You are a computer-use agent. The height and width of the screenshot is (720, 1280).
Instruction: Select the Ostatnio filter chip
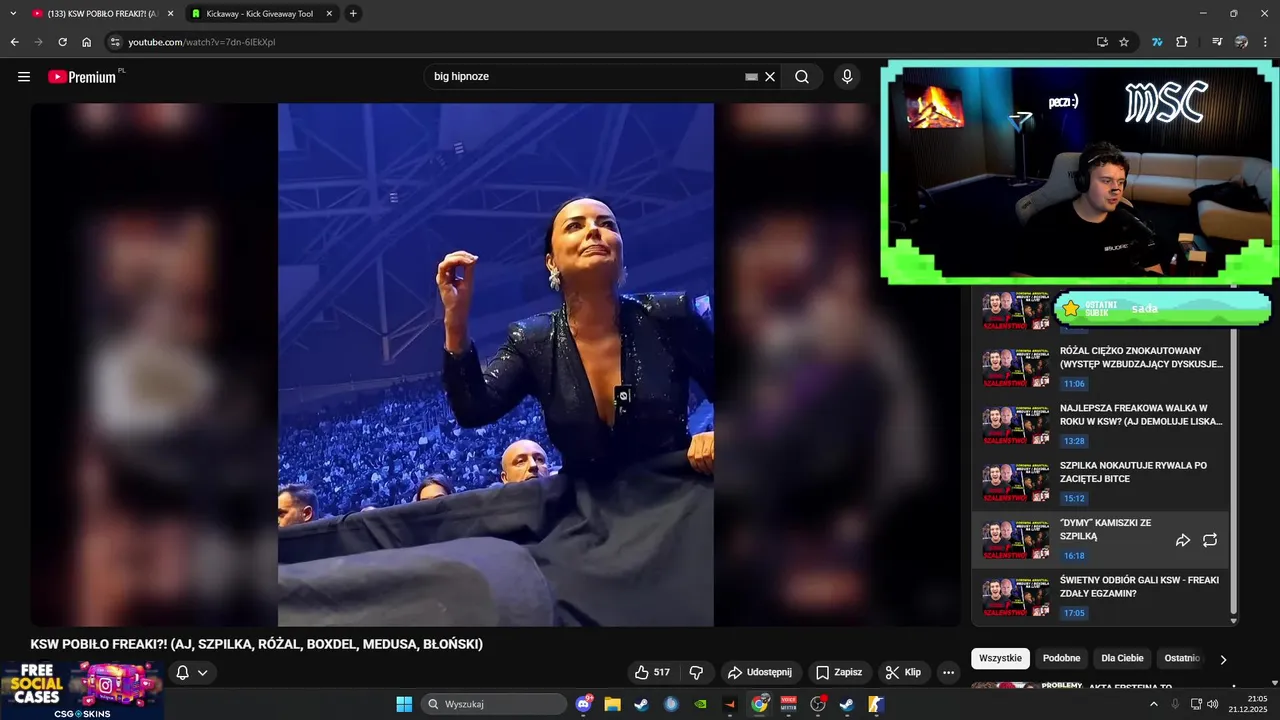click(x=1182, y=658)
